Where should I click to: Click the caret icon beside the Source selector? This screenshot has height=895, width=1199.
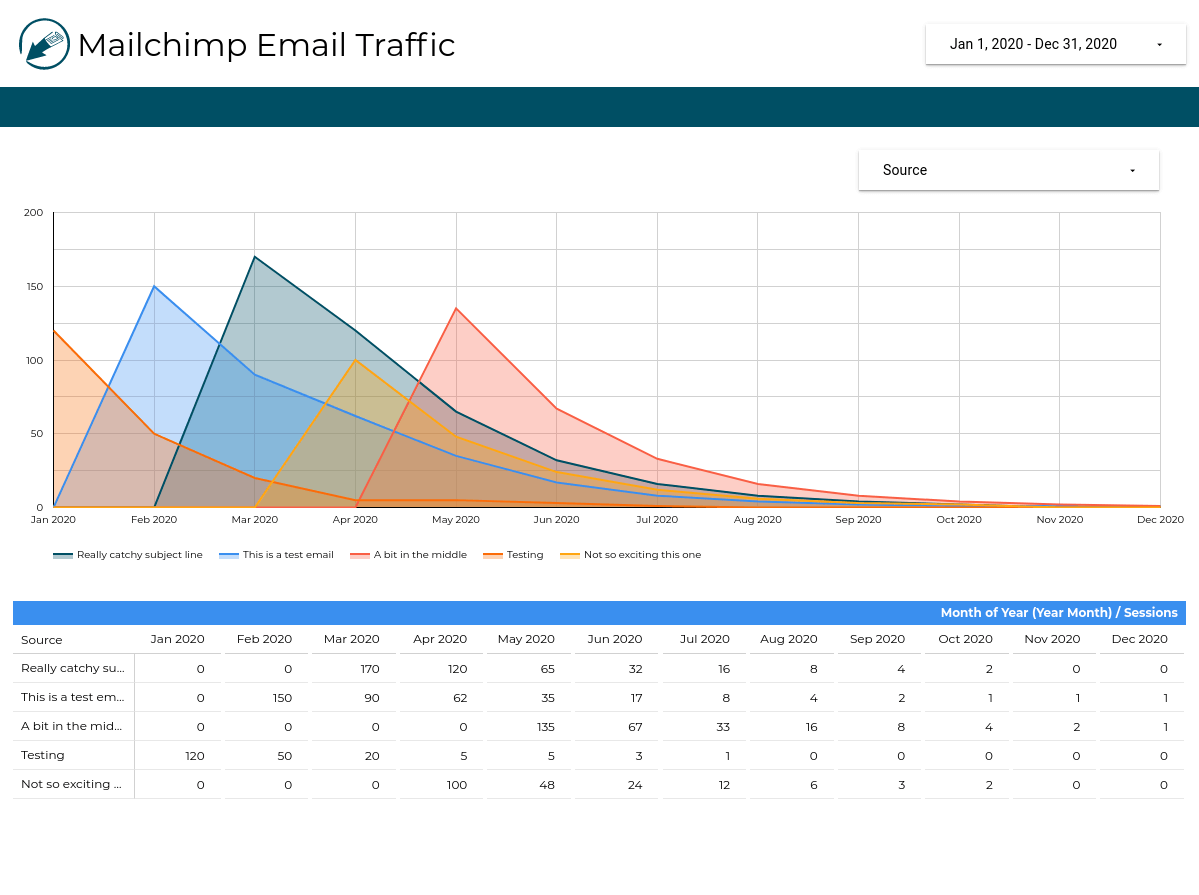point(1132,170)
